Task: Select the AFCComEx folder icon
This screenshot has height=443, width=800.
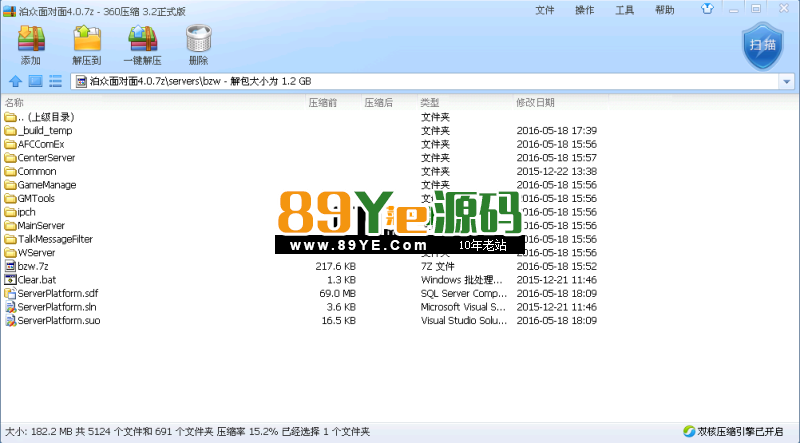Action: 10,144
